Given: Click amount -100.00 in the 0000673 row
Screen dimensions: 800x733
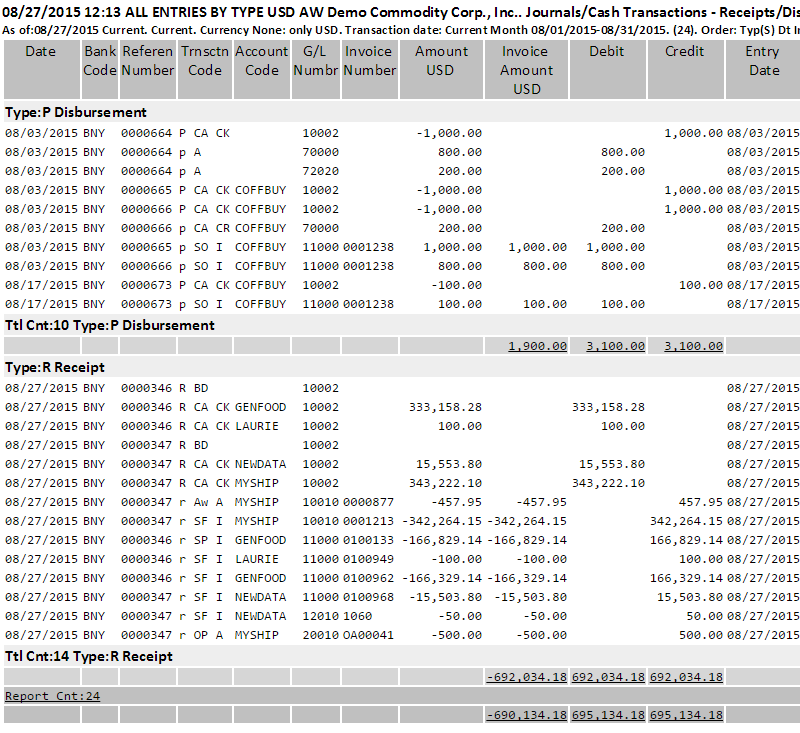Looking at the screenshot, I should click(457, 285).
